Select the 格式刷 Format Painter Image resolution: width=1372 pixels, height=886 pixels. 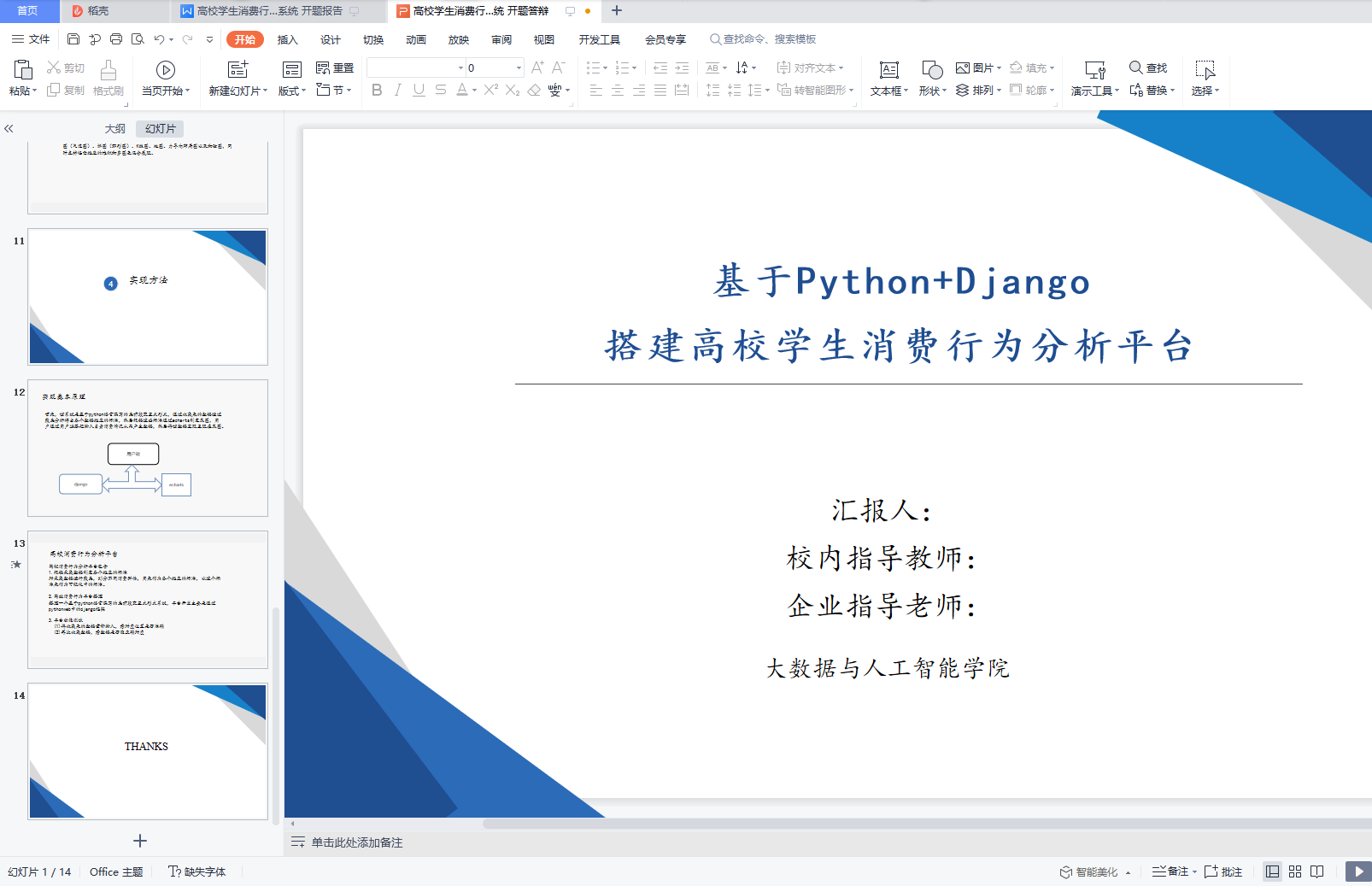coord(108,78)
